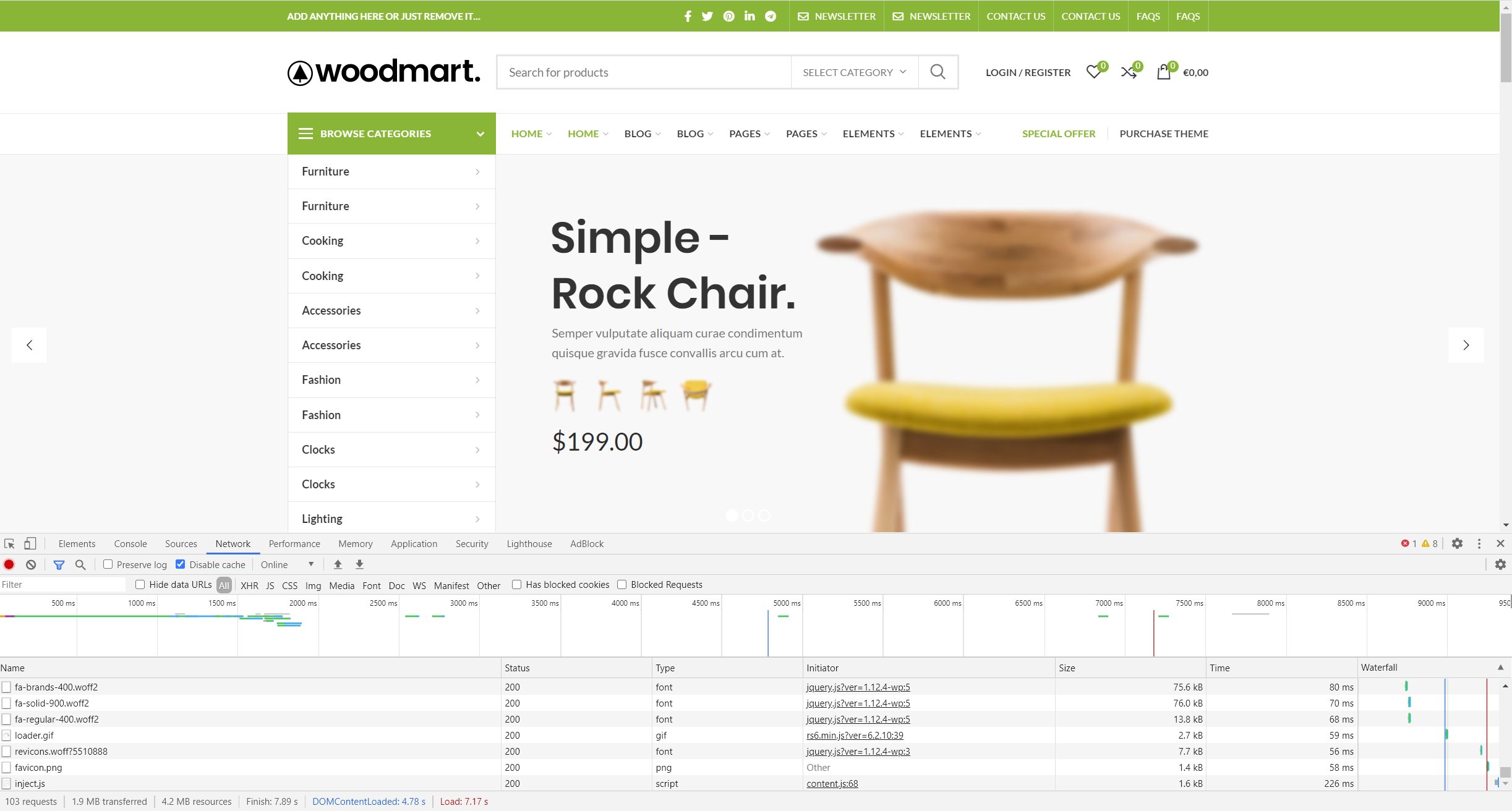This screenshot has height=811, width=1512.
Task: Toggle the device toolbar icon
Action: 30,543
